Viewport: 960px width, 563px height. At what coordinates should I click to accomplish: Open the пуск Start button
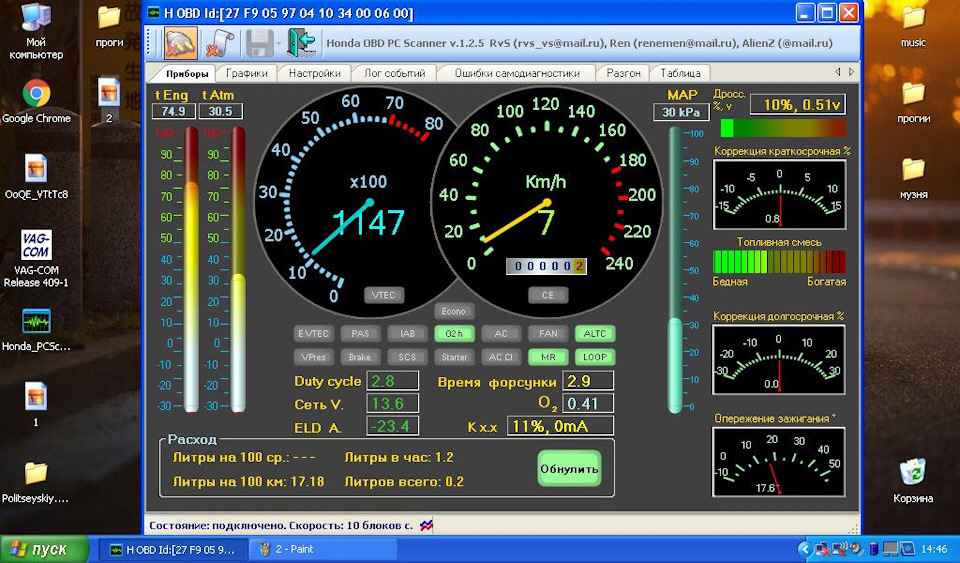[44, 550]
